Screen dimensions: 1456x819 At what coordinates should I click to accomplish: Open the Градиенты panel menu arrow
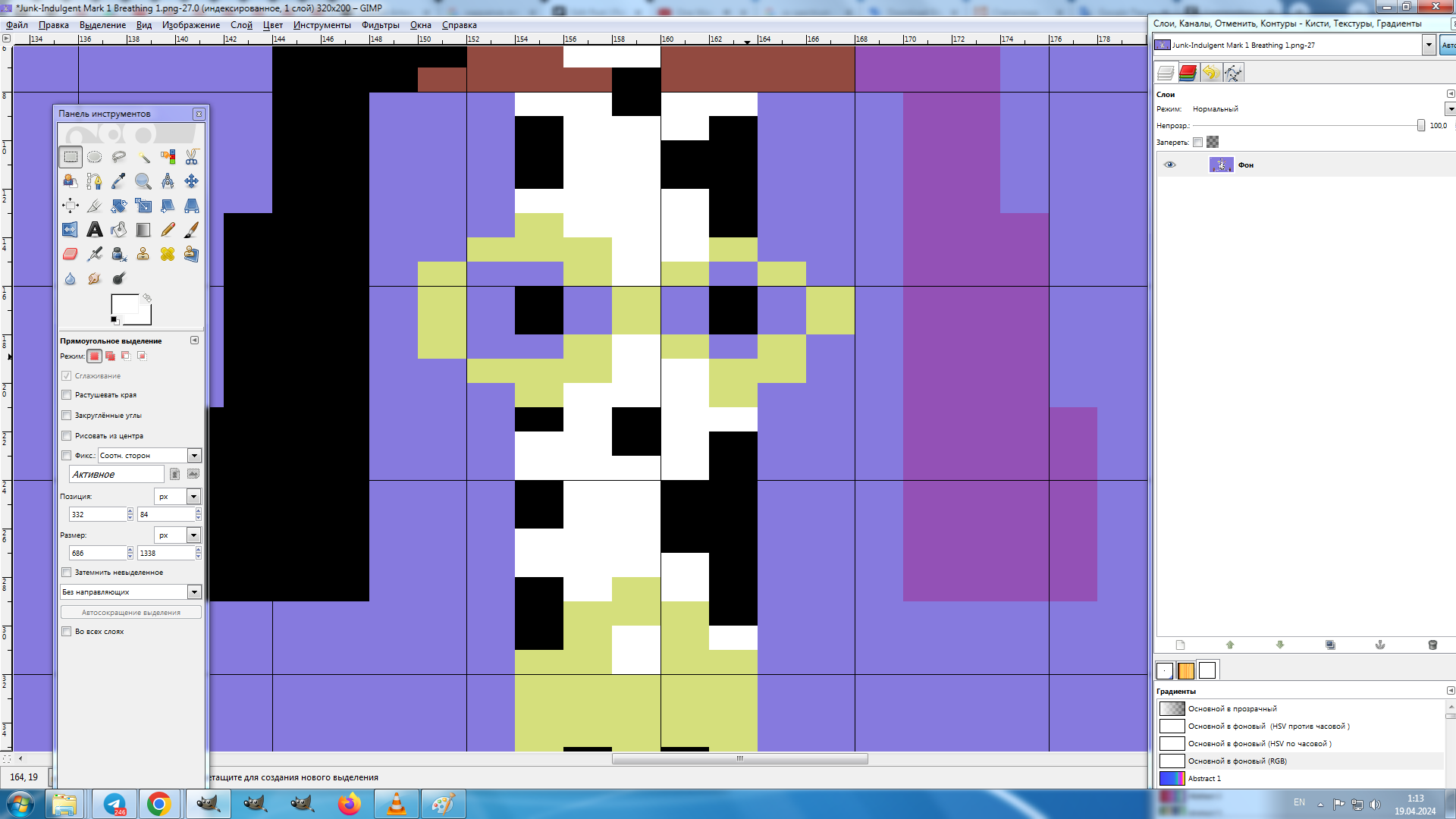coord(1451,691)
